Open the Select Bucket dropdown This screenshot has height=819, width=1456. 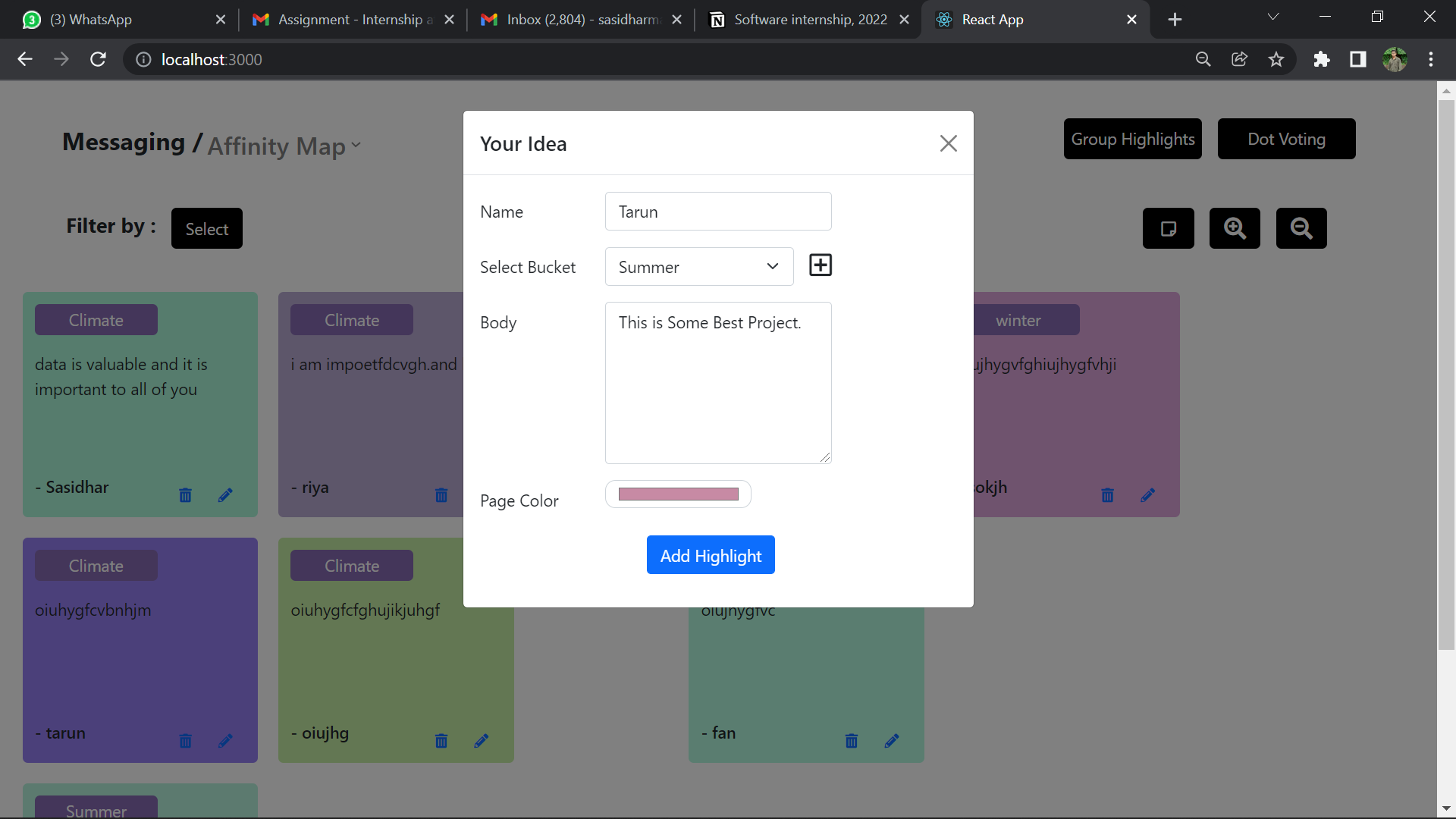699,267
